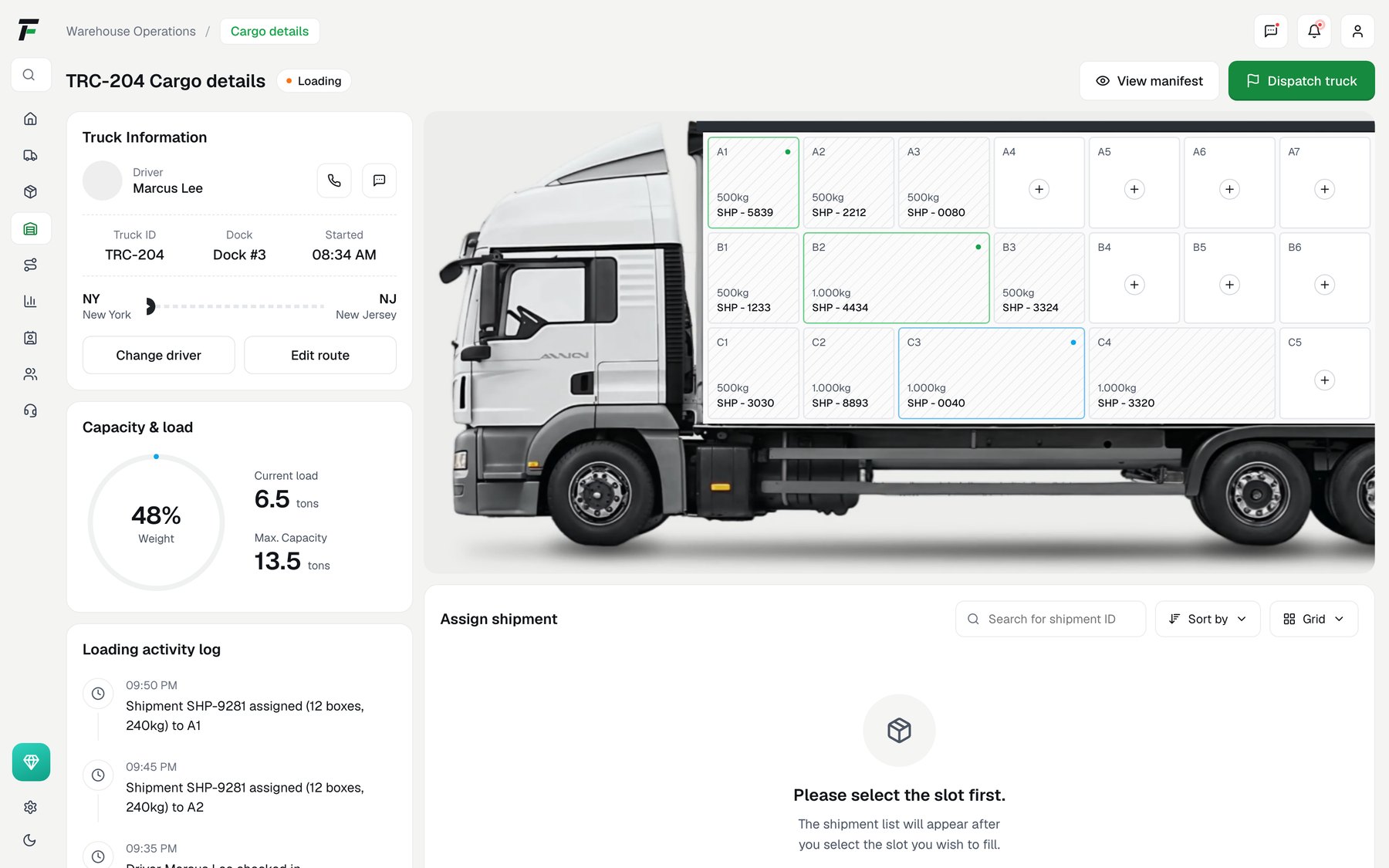Screen dimensions: 1389x868
Task: Add shipment to slot B6
Action: coord(1325,285)
